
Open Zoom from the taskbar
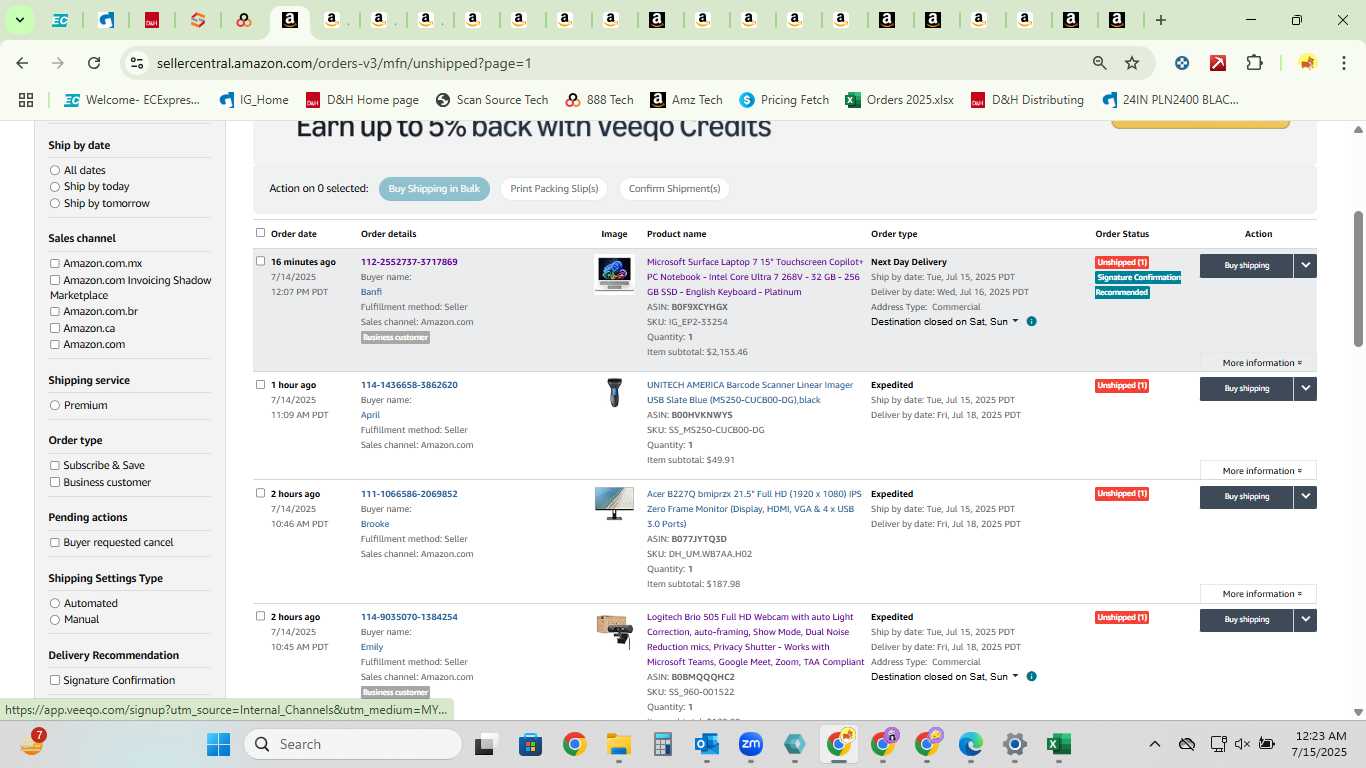[751, 744]
